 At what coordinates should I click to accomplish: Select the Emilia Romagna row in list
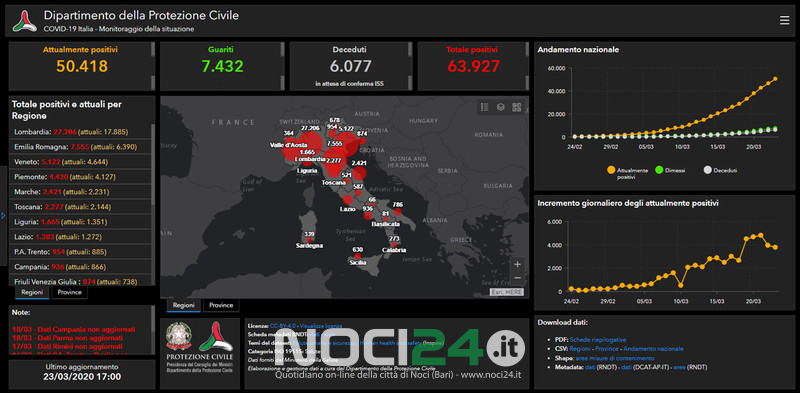pos(80,147)
